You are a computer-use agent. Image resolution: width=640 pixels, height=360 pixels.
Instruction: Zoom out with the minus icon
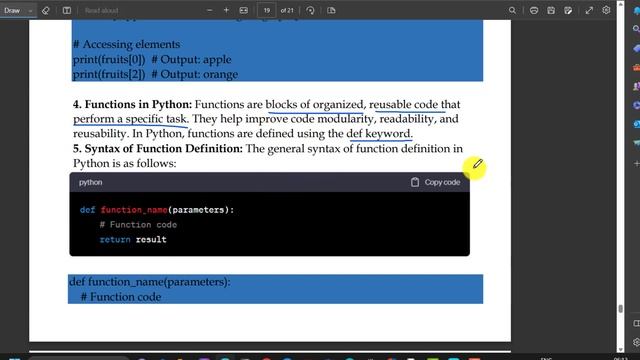(x=209, y=11)
